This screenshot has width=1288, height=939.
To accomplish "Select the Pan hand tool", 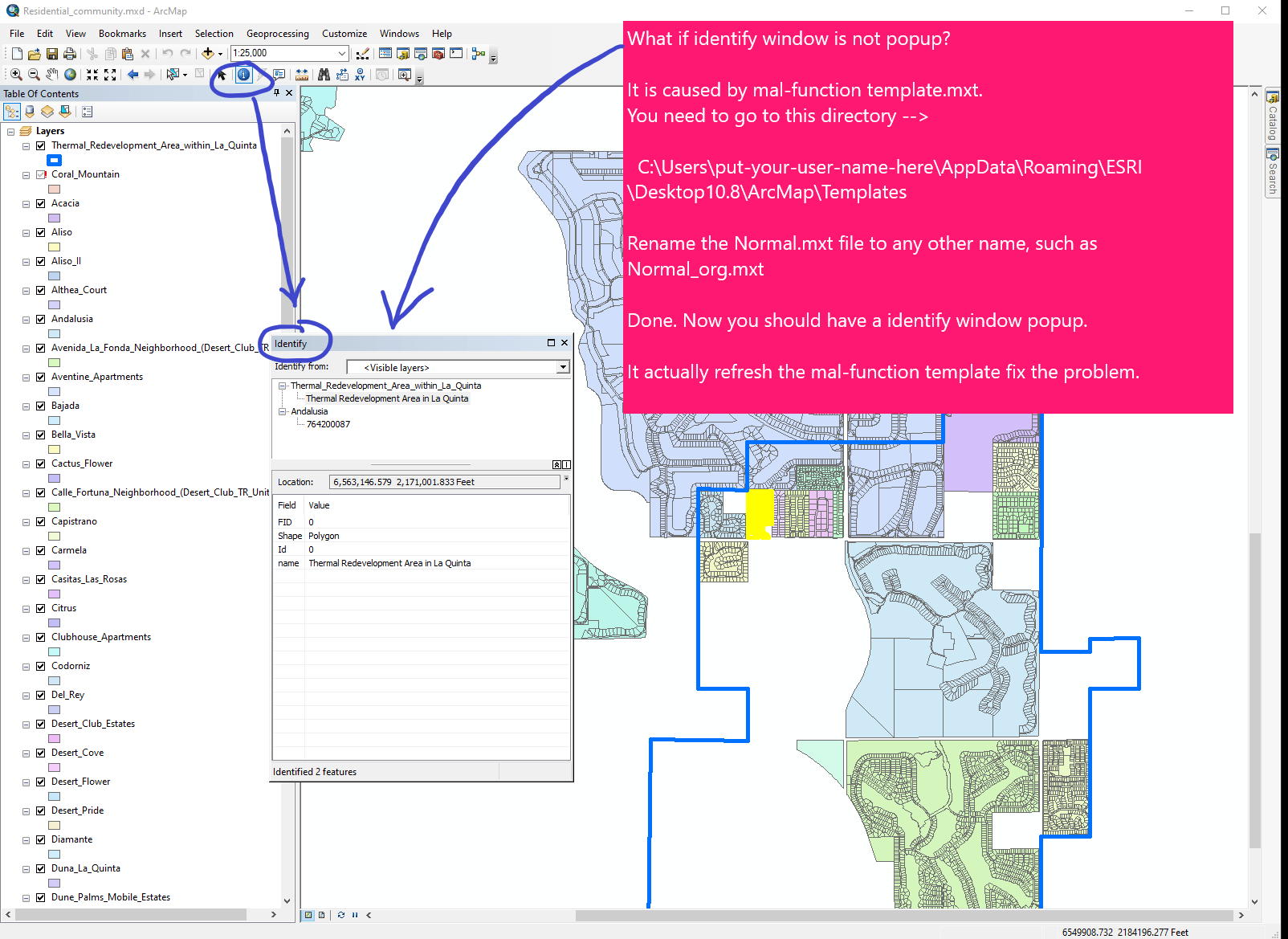I will pos(51,75).
